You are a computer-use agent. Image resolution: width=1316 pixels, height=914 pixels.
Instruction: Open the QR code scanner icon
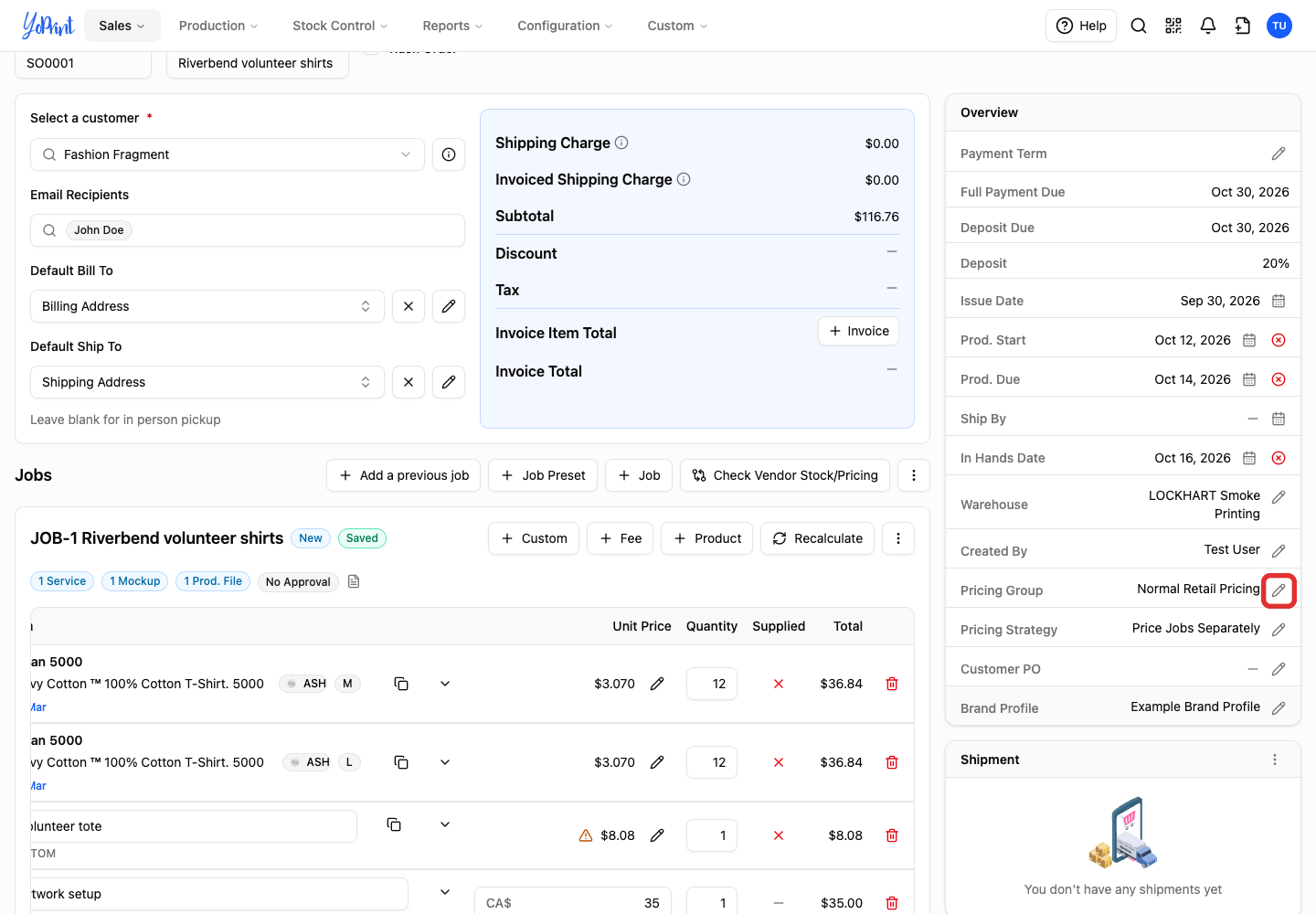[1173, 26]
